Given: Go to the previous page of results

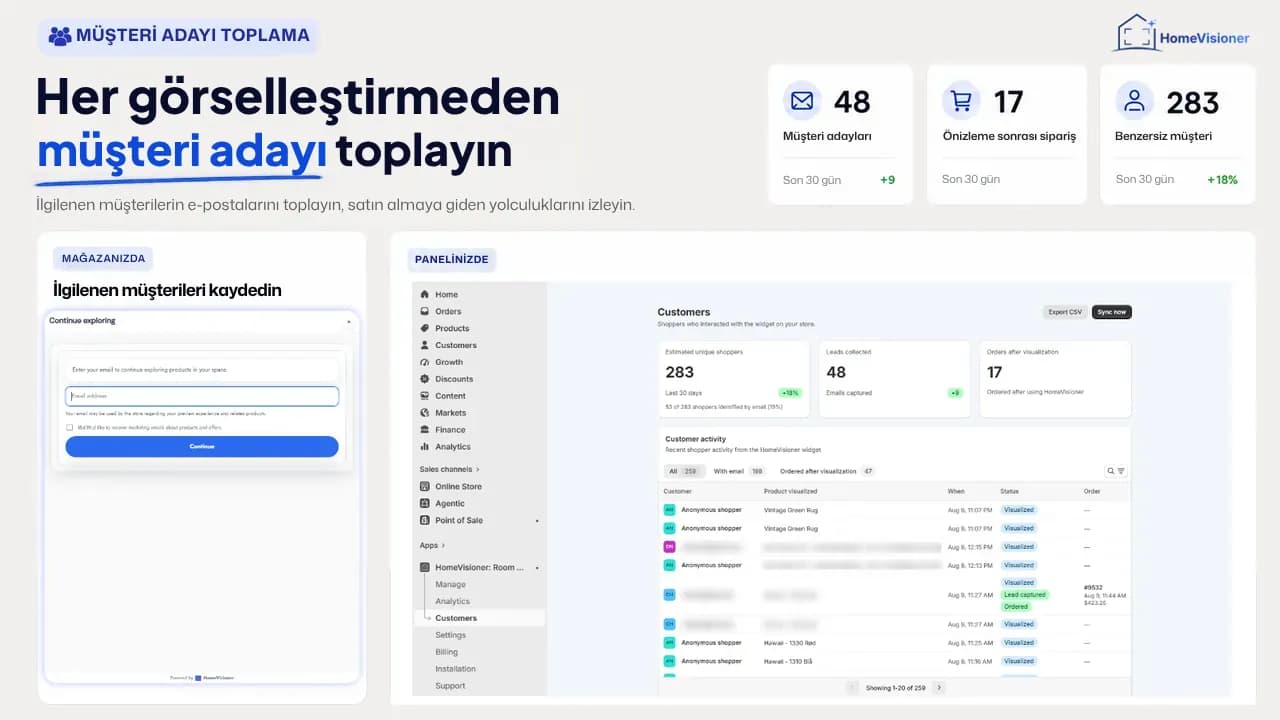Looking at the screenshot, I should 852,688.
